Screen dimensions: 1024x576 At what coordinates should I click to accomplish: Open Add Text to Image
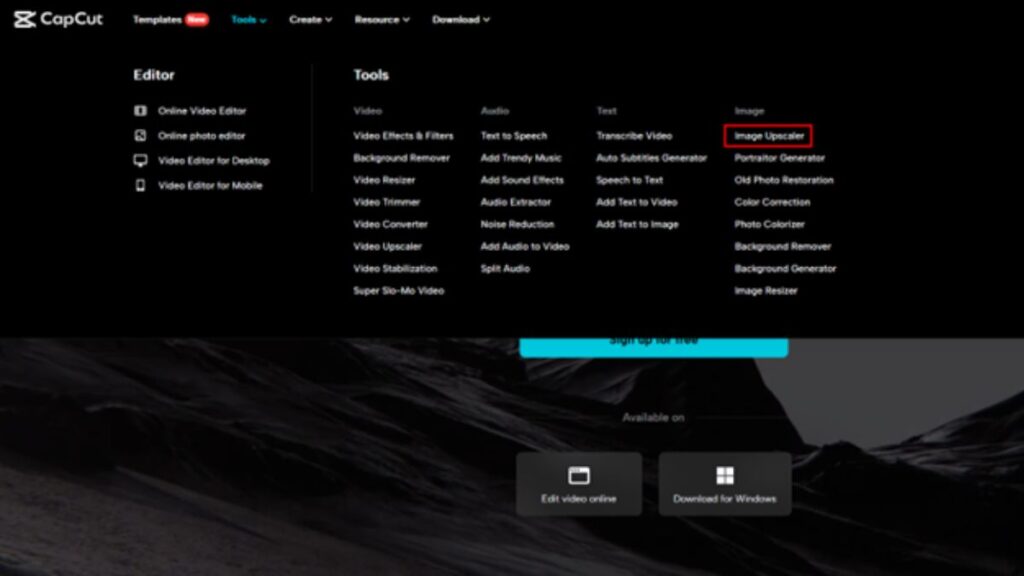(x=637, y=224)
